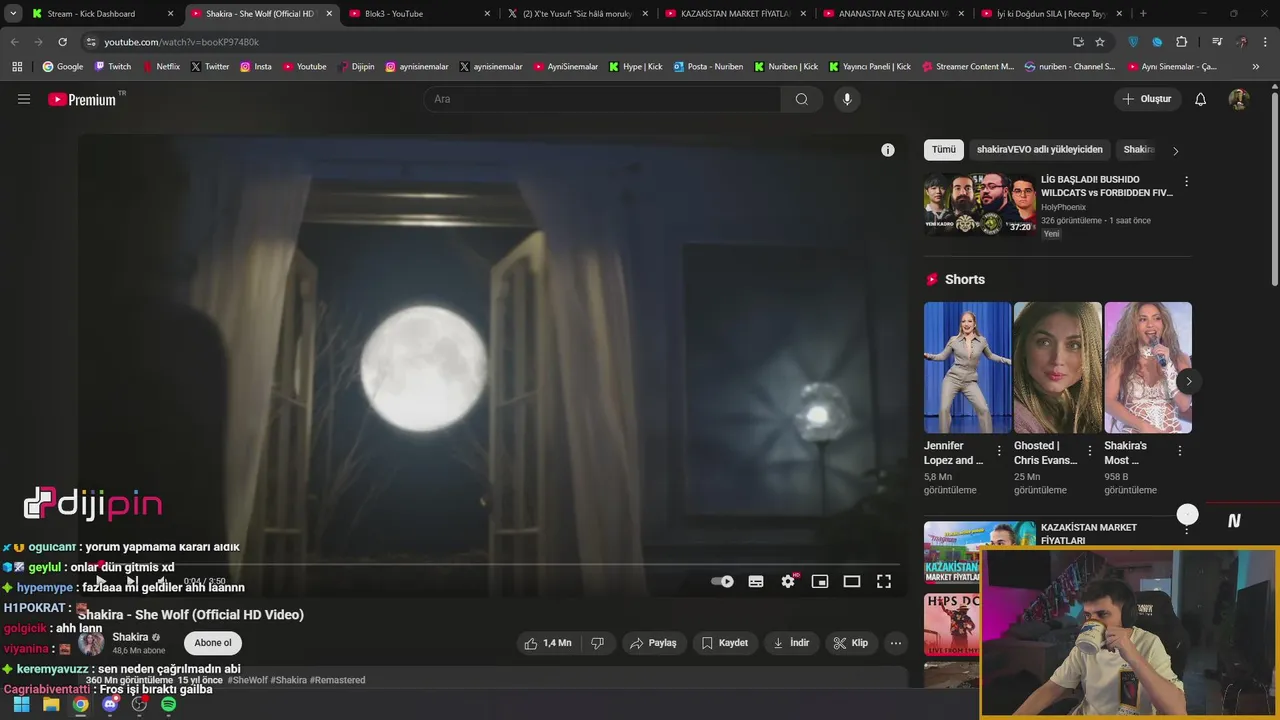The height and width of the screenshot is (720, 1280).
Task: Show video info card icon
Action: point(888,150)
